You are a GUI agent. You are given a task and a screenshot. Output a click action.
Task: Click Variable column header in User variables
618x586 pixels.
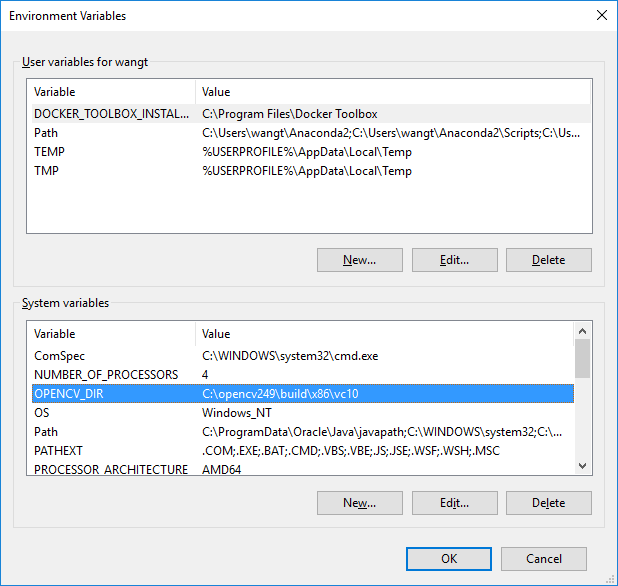pyautogui.click(x=112, y=92)
